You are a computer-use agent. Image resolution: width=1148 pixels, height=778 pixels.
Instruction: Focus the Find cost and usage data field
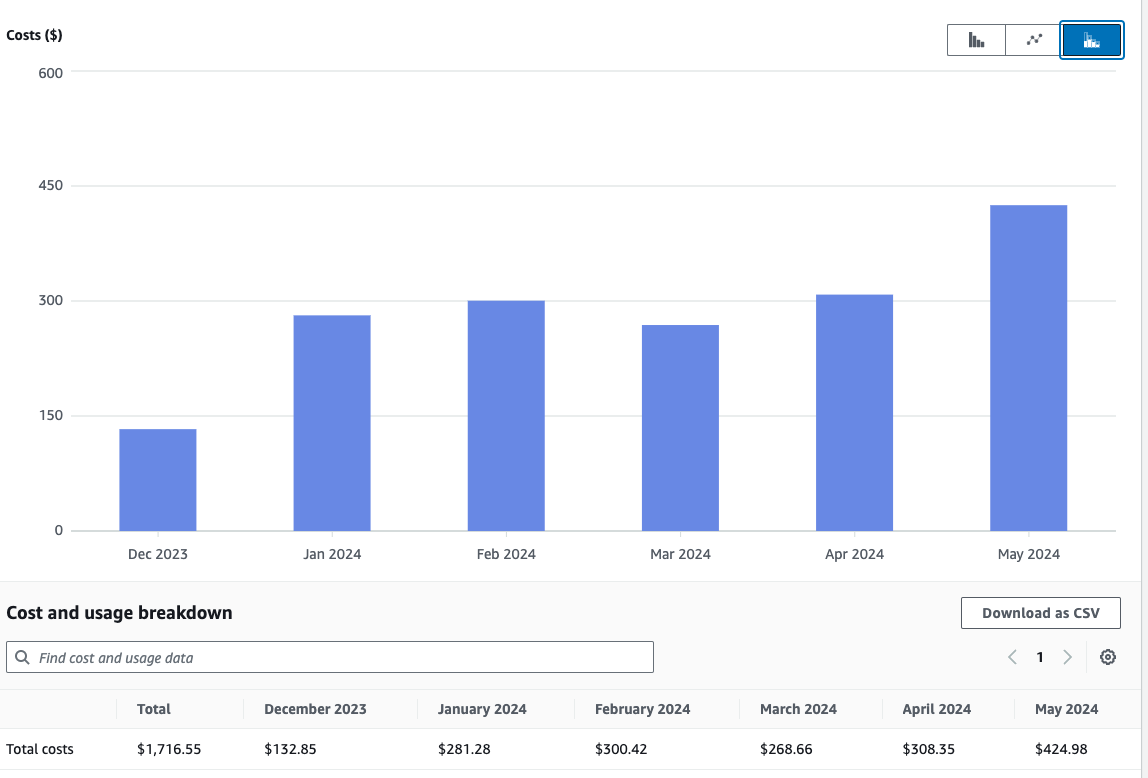click(340, 658)
